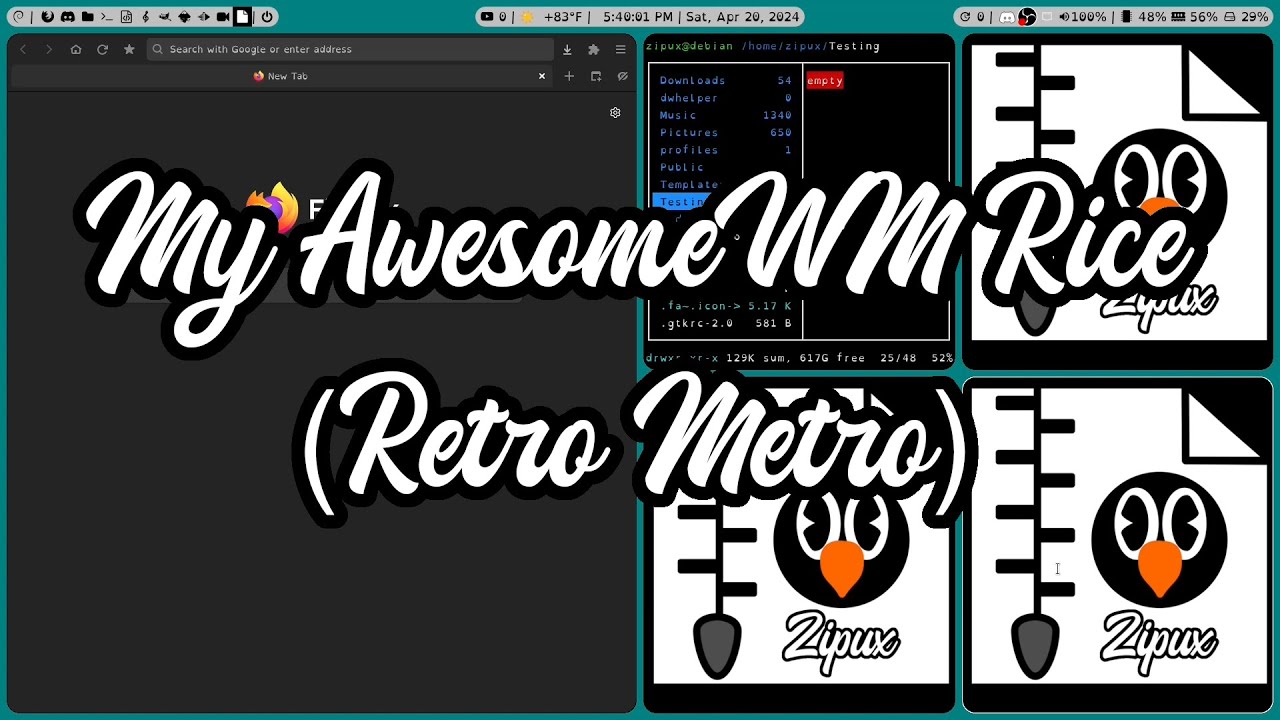Select profiles folder in terminal file manager

(725, 150)
